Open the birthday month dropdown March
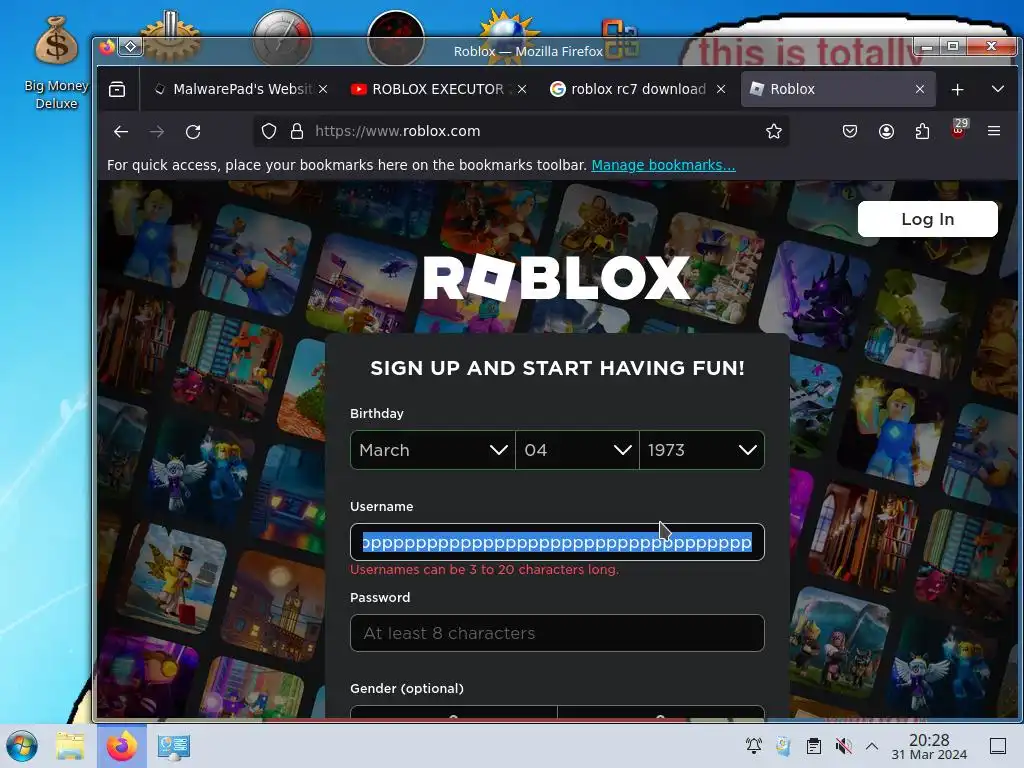The height and width of the screenshot is (768, 1024). pyautogui.click(x=432, y=450)
